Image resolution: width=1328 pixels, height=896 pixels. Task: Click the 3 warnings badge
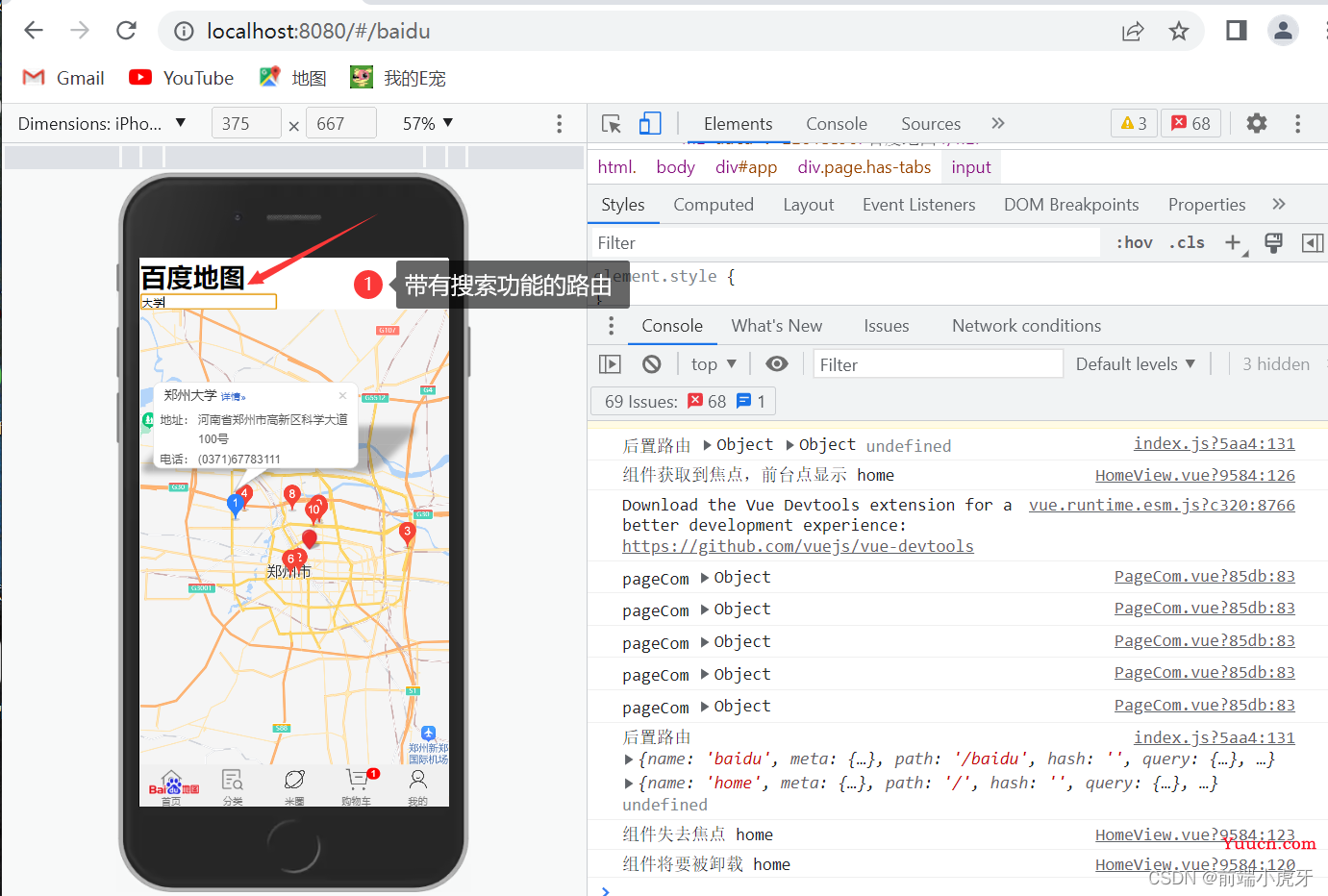click(x=1134, y=123)
